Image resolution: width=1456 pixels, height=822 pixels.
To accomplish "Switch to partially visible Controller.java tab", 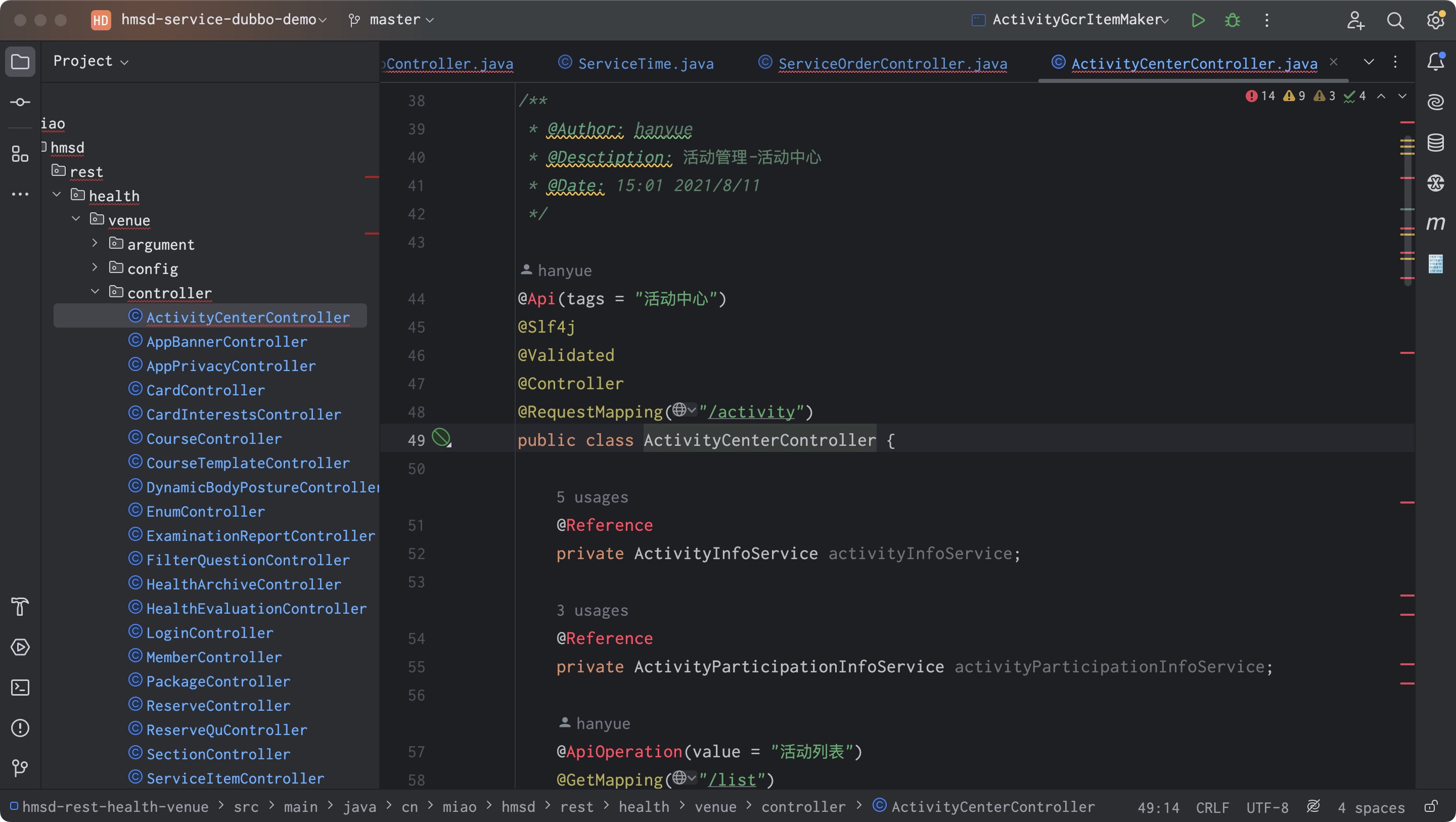I will tap(448, 63).
